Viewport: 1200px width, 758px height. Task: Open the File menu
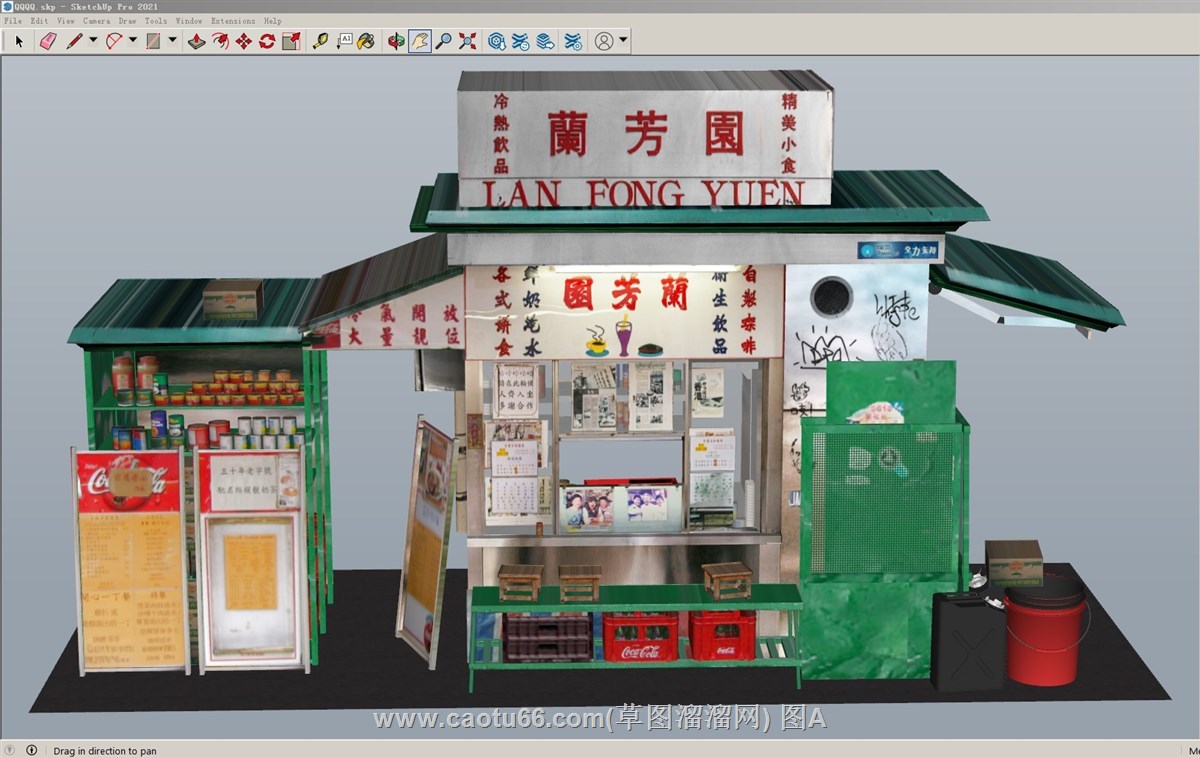point(12,20)
